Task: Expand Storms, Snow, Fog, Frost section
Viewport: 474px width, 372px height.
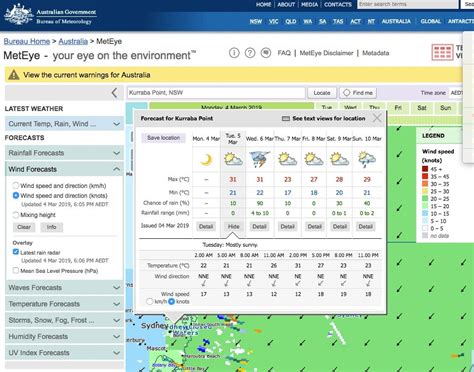Action: 64,320
